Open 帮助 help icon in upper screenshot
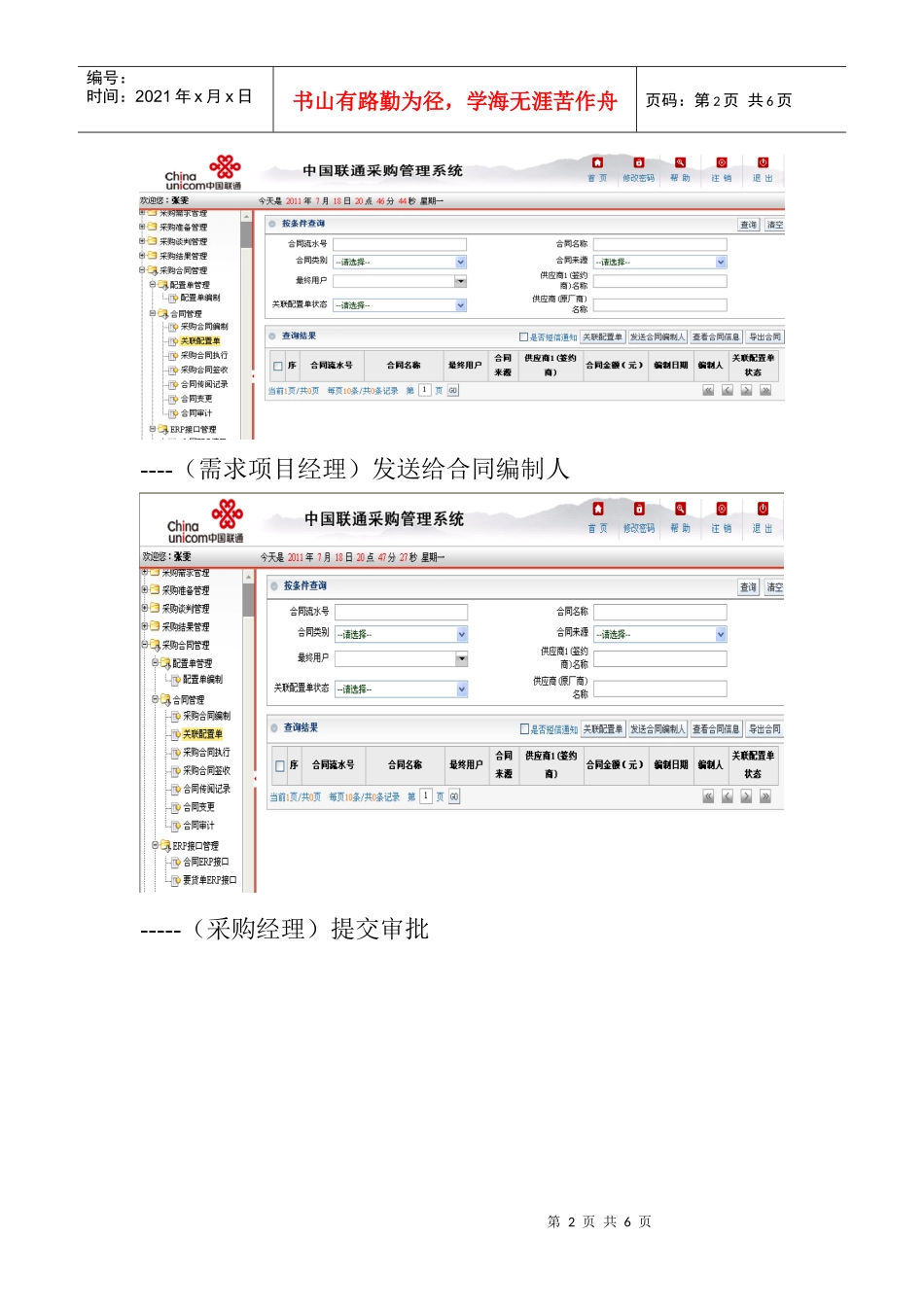This screenshot has height=1307, width=924. coord(680,163)
